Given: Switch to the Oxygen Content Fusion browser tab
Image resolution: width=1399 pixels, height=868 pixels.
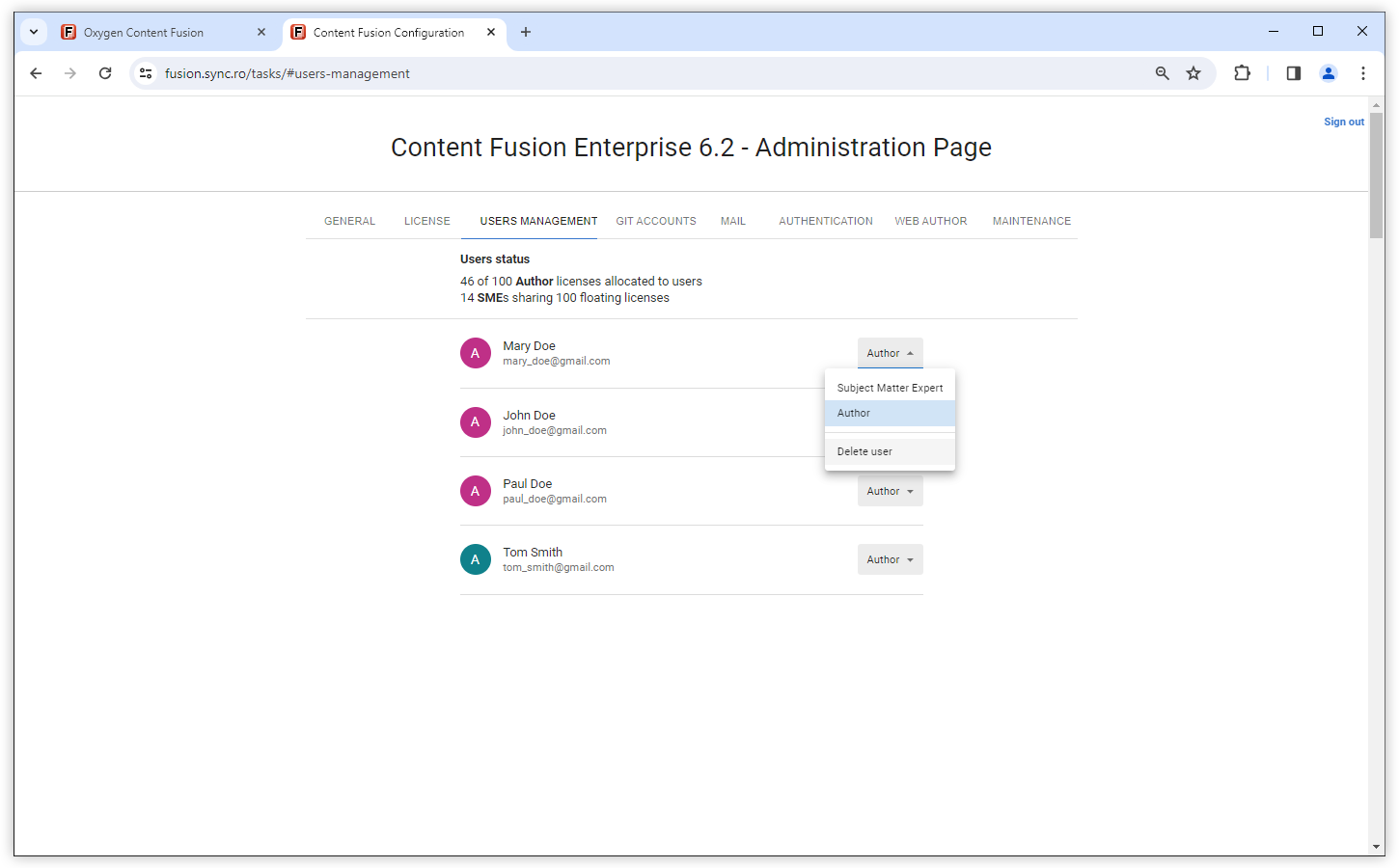Looking at the screenshot, I should (x=164, y=32).
